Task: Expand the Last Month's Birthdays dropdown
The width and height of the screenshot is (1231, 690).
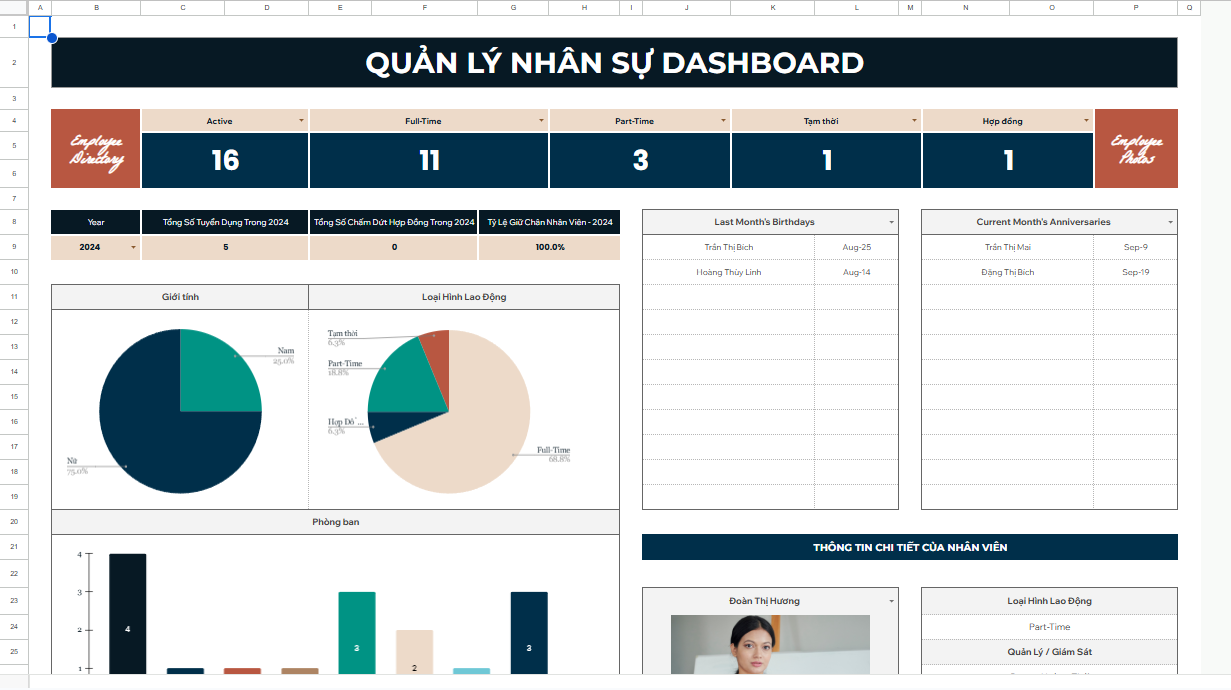Action: [x=891, y=222]
